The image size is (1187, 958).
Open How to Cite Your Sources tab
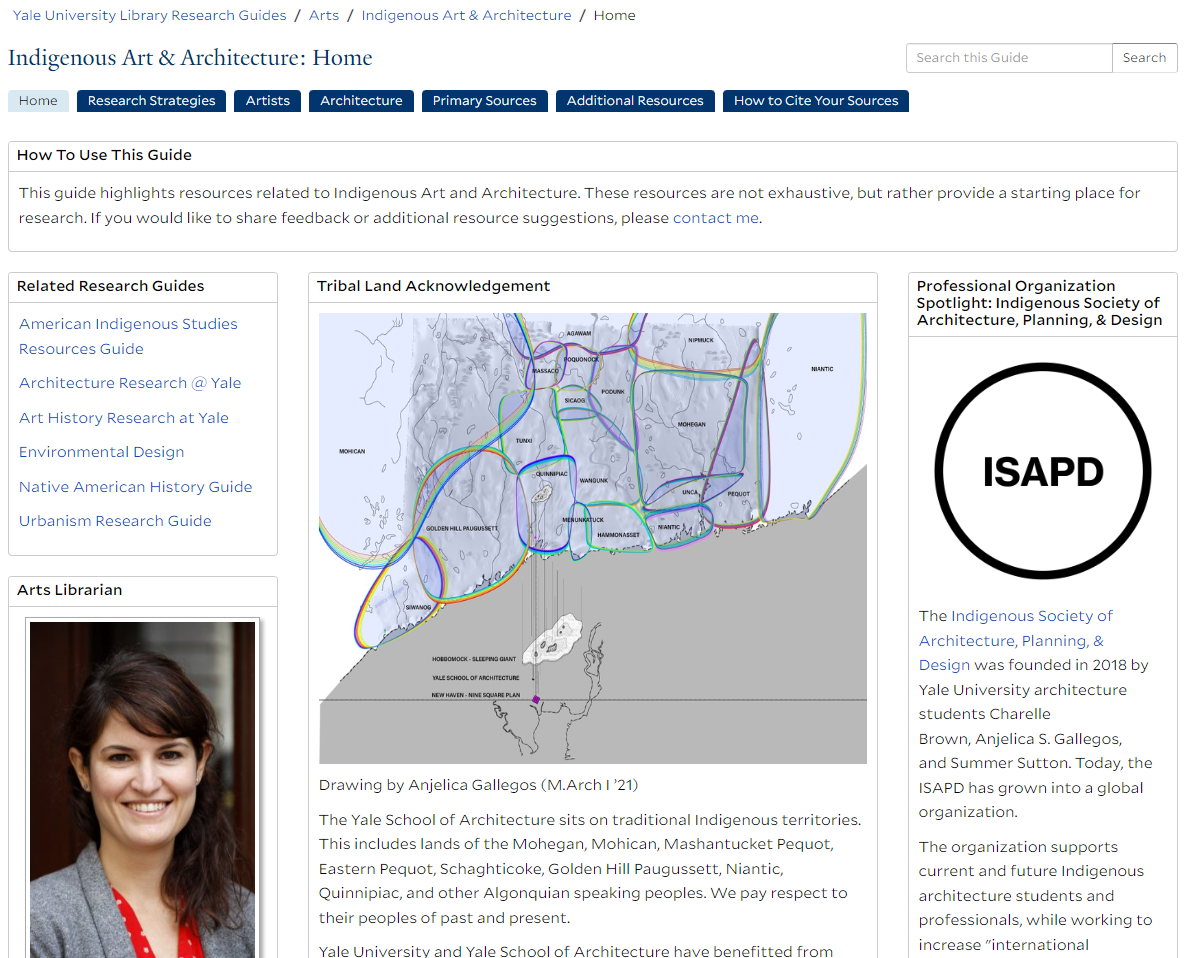(816, 101)
